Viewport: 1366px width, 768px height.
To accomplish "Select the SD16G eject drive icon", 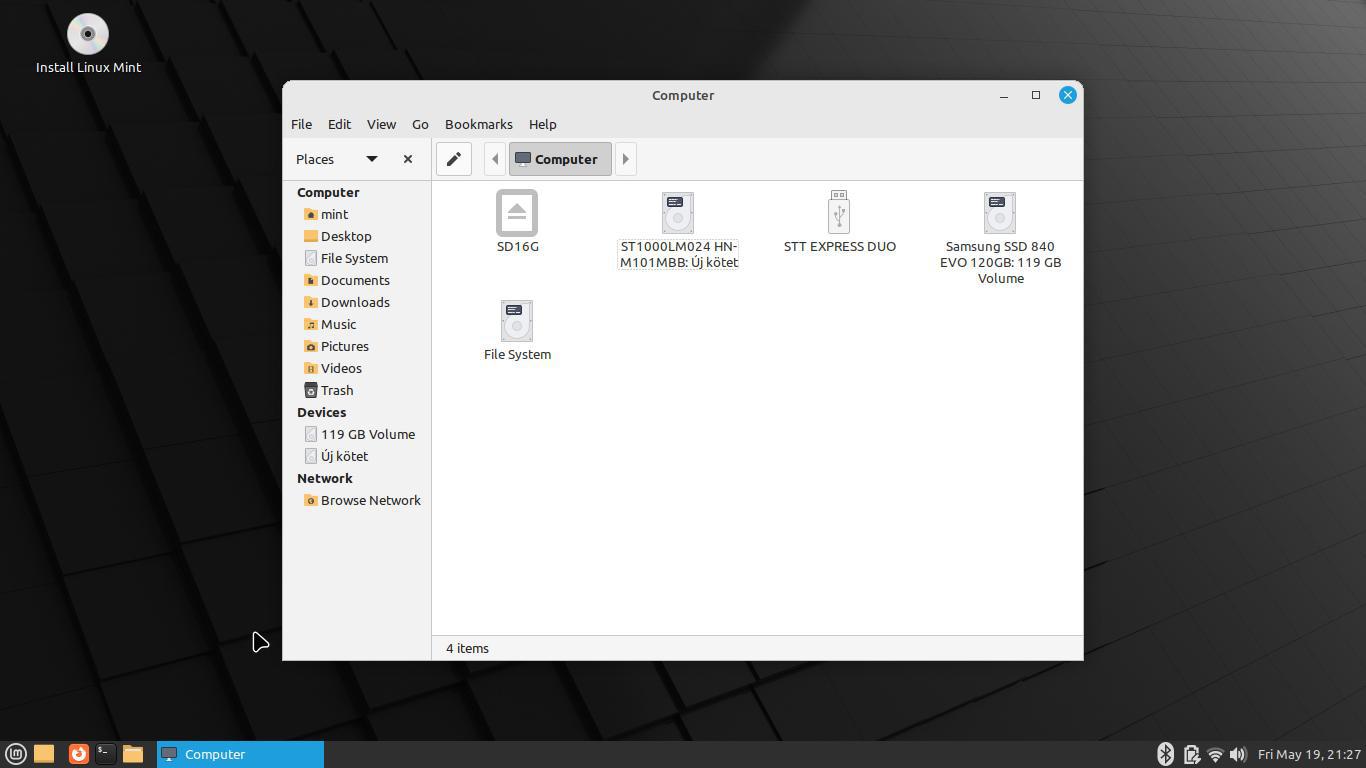I will click(517, 213).
